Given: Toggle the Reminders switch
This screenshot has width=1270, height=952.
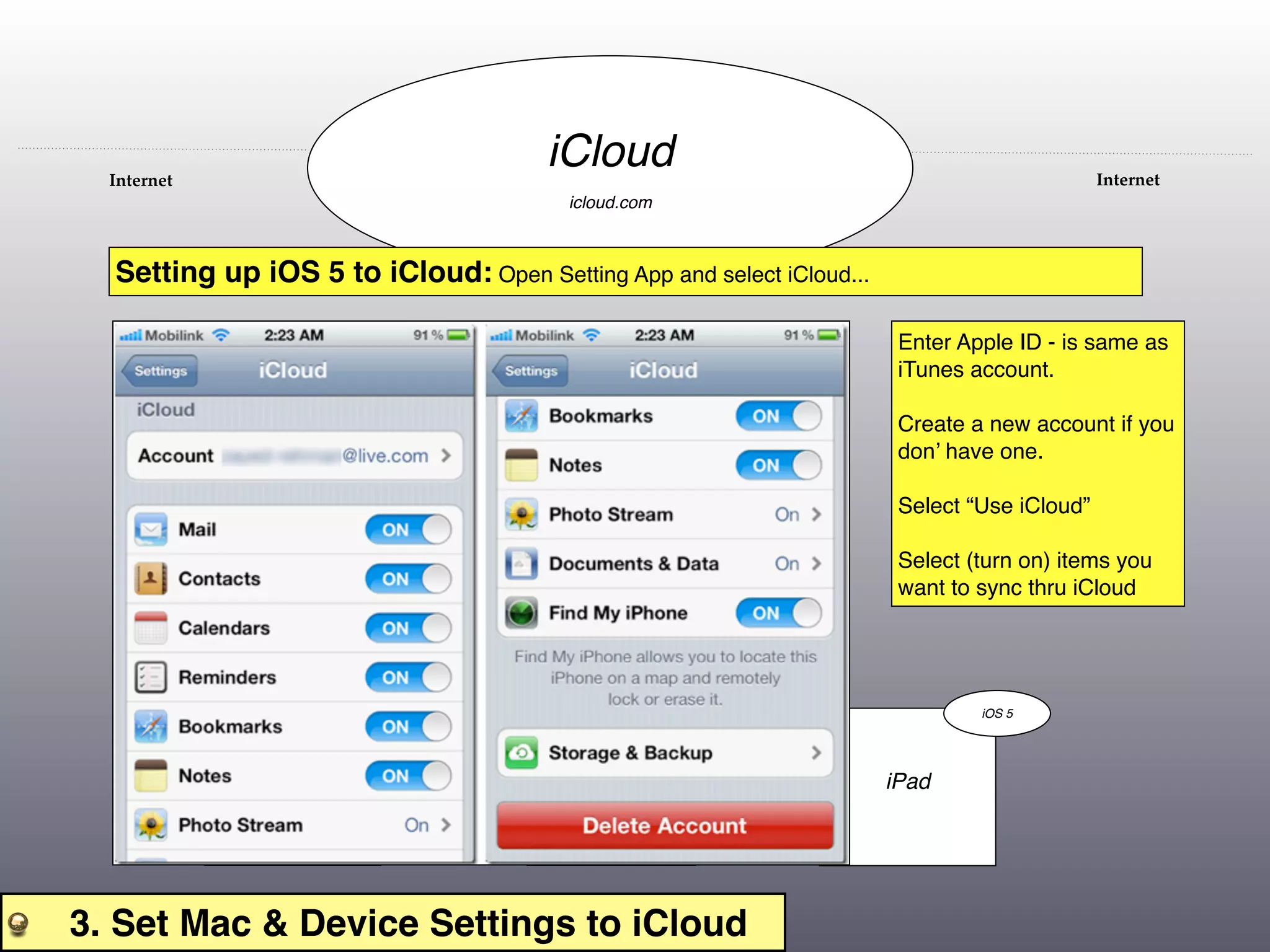Looking at the screenshot, I should pyautogui.click(x=408, y=677).
